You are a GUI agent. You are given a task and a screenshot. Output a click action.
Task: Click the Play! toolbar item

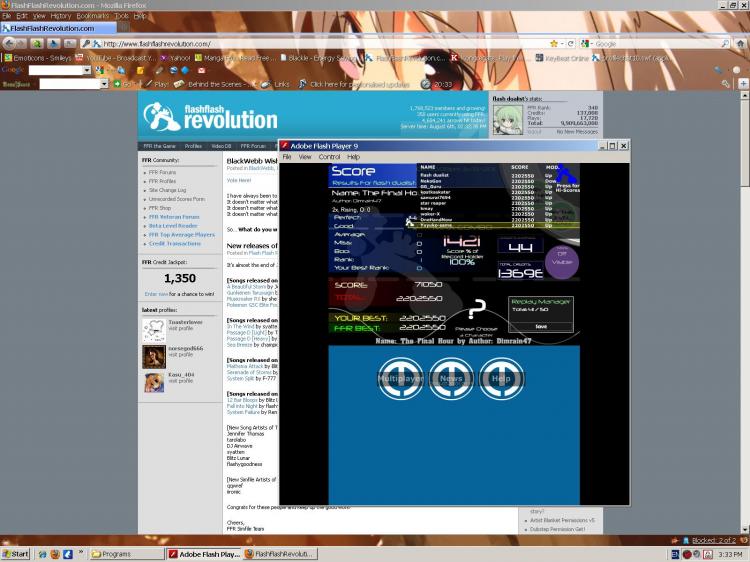point(157,84)
